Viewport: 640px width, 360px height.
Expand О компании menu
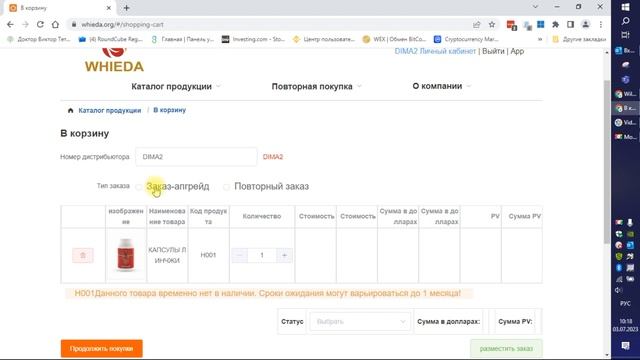coord(441,86)
